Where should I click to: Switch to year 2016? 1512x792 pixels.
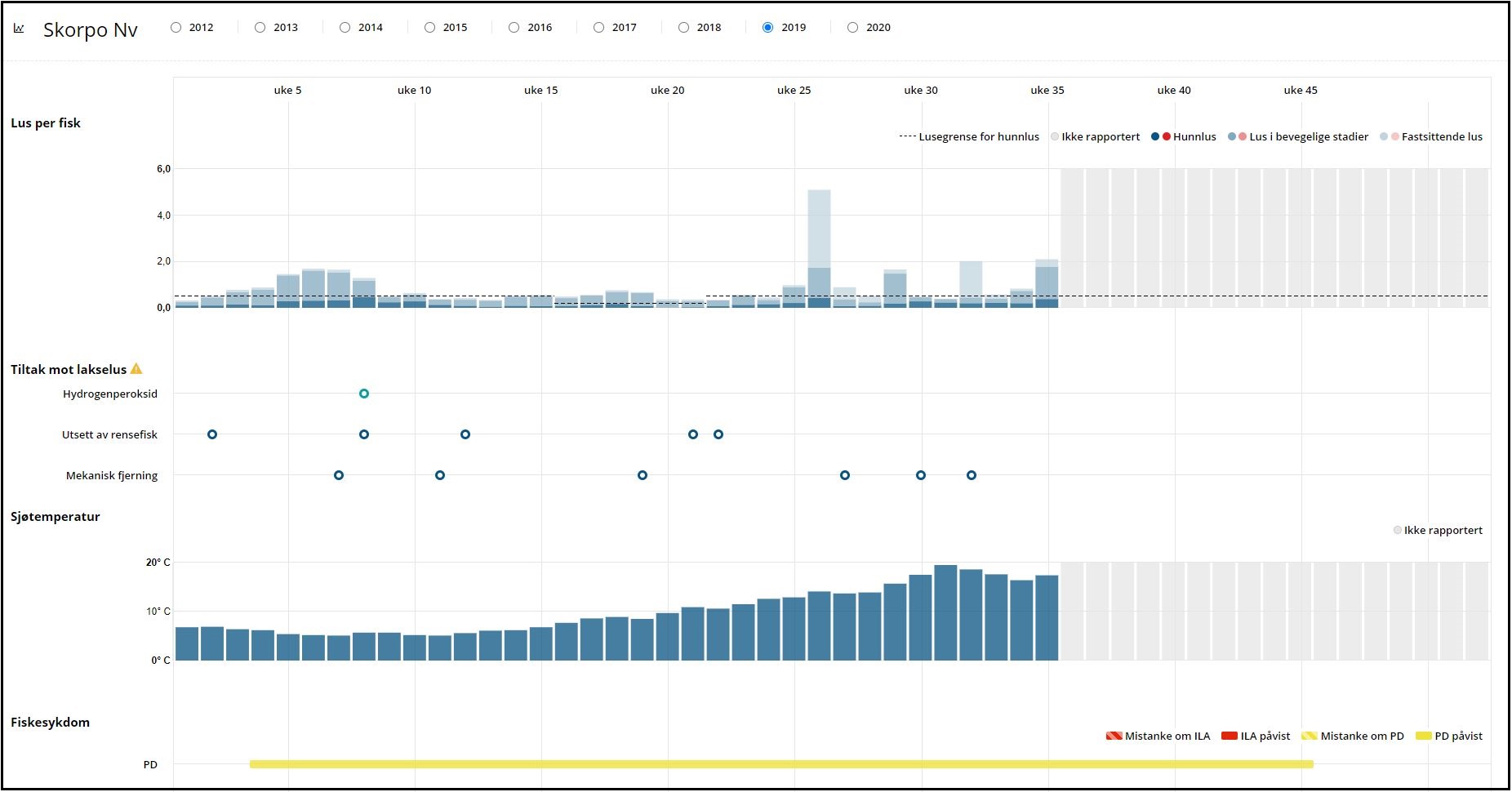click(514, 28)
